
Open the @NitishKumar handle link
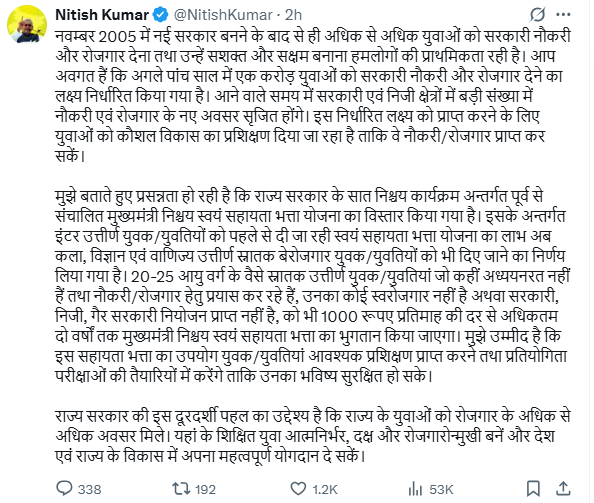click(x=223, y=15)
